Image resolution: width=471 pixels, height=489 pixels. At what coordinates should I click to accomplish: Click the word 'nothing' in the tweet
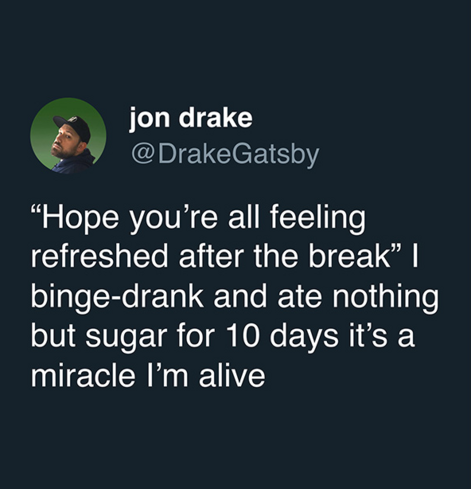[385, 298]
